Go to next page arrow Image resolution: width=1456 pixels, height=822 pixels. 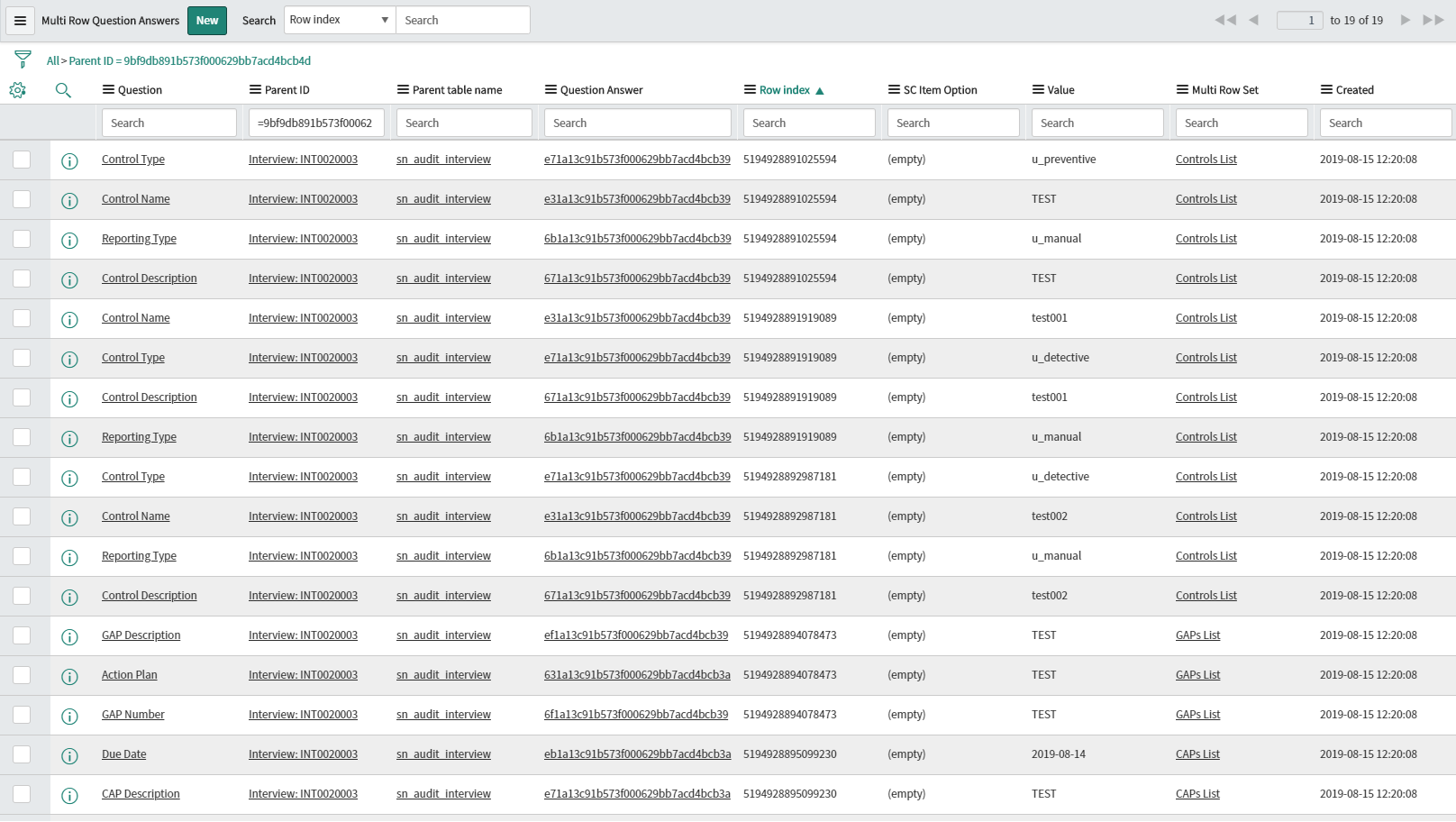click(x=1405, y=20)
